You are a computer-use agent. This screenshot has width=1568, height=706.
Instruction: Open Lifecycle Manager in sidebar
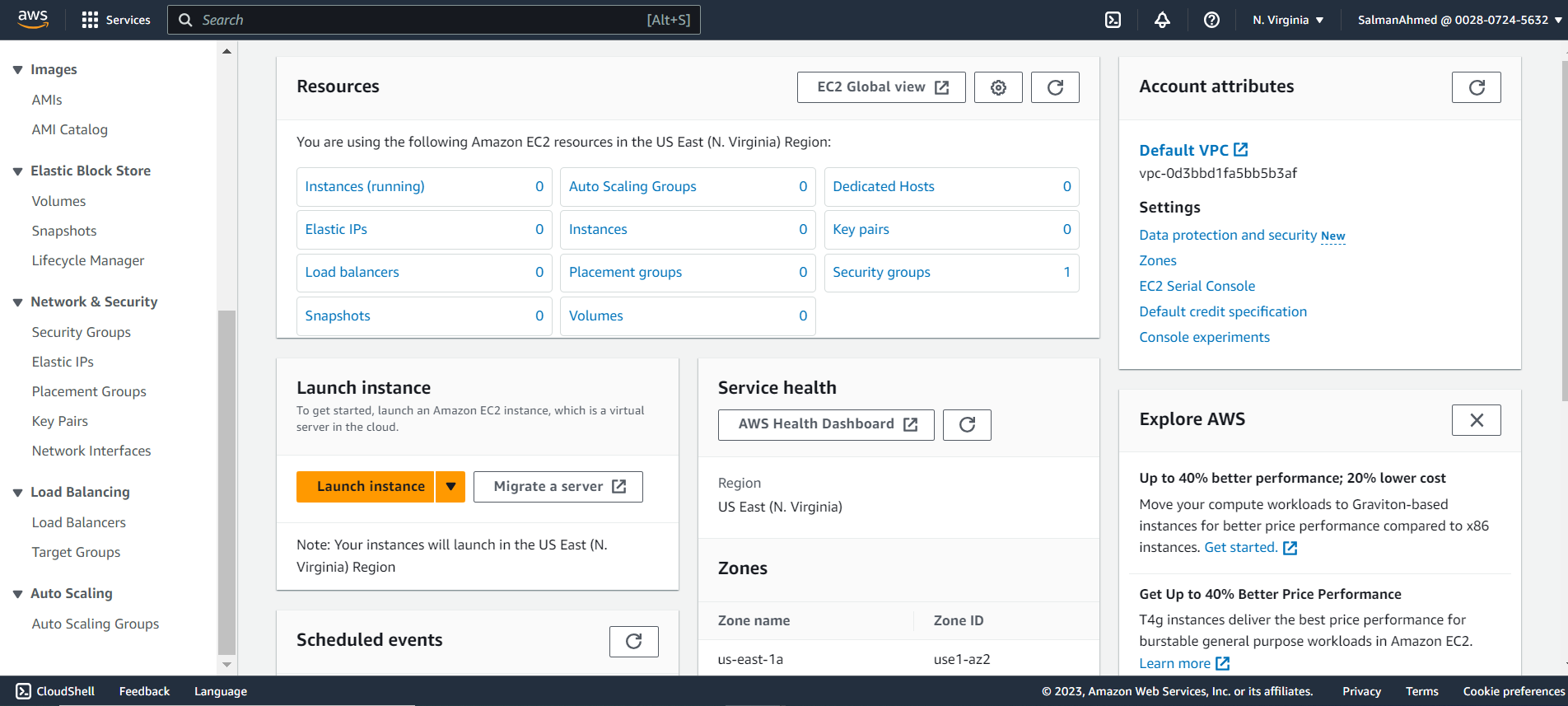coord(88,260)
